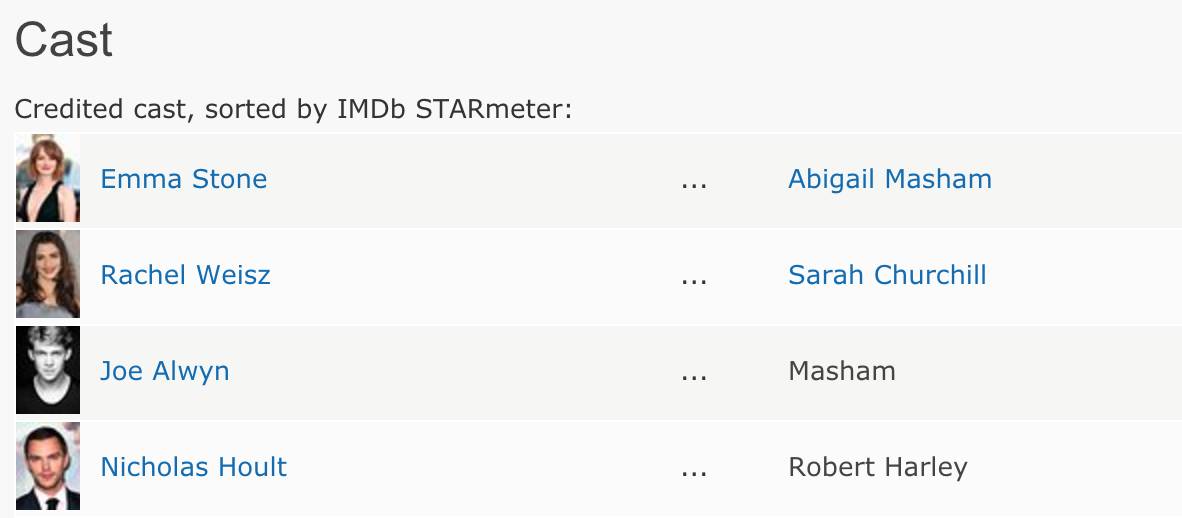Open the Abigail Masham character link
This screenshot has height=518, width=1182.
890,179
